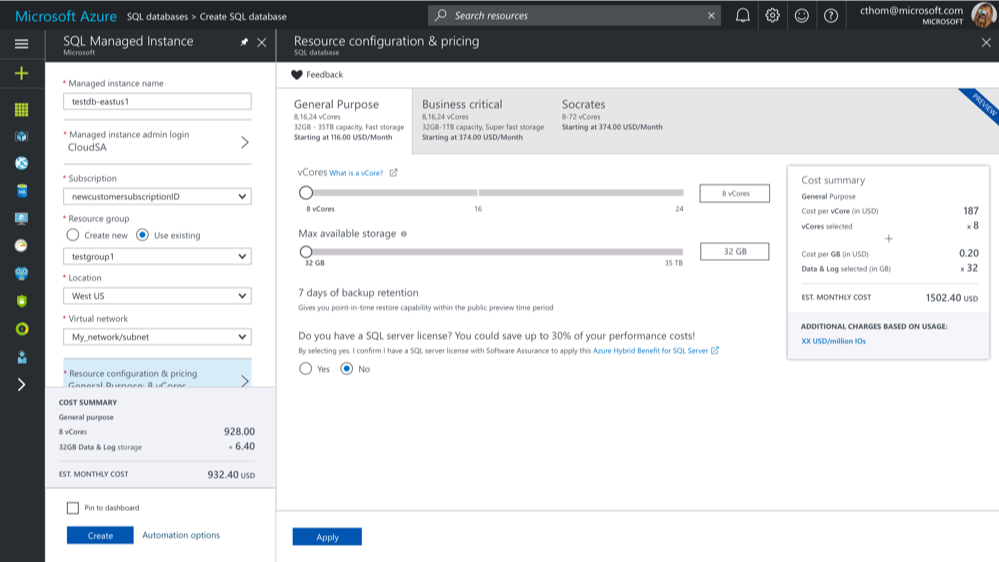
Task: Open the Location dropdown West US
Action: coord(157,296)
